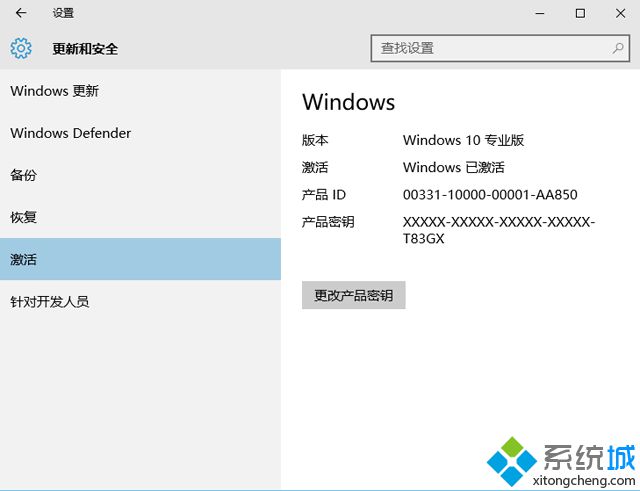Select 激活 in sidebar

click(x=140, y=259)
